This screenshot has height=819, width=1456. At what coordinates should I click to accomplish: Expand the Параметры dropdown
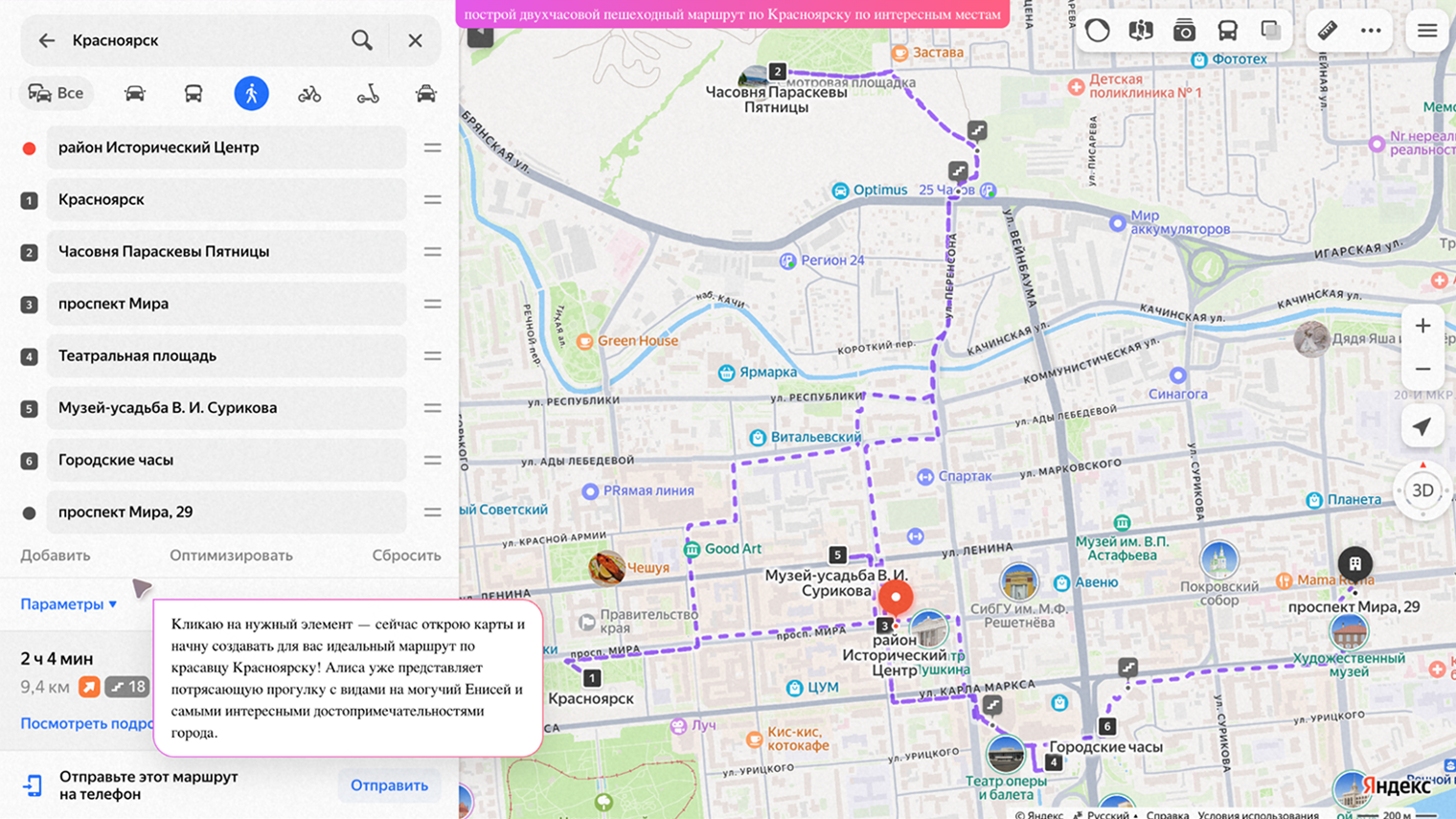[69, 604]
